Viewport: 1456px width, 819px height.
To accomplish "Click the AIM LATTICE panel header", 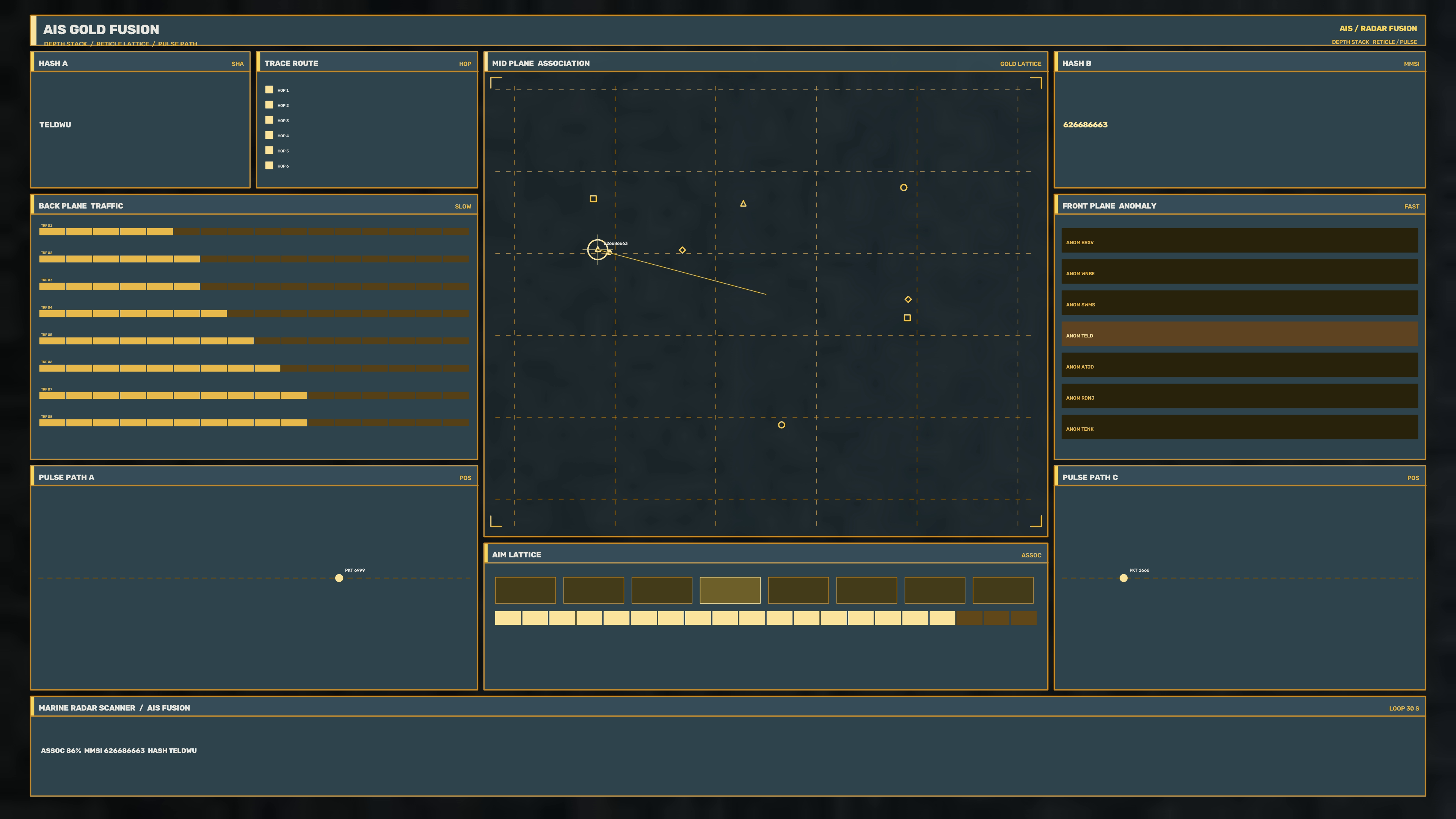I will (766, 553).
